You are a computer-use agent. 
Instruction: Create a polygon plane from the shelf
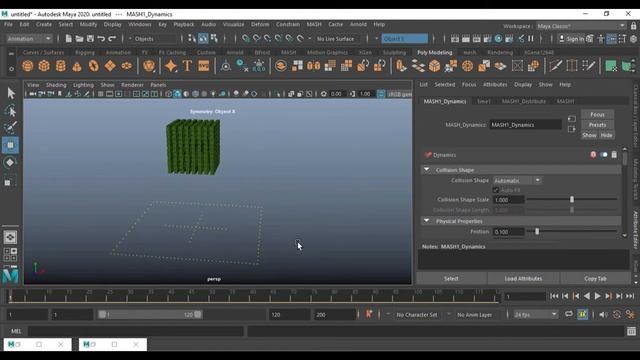[x=110, y=66]
